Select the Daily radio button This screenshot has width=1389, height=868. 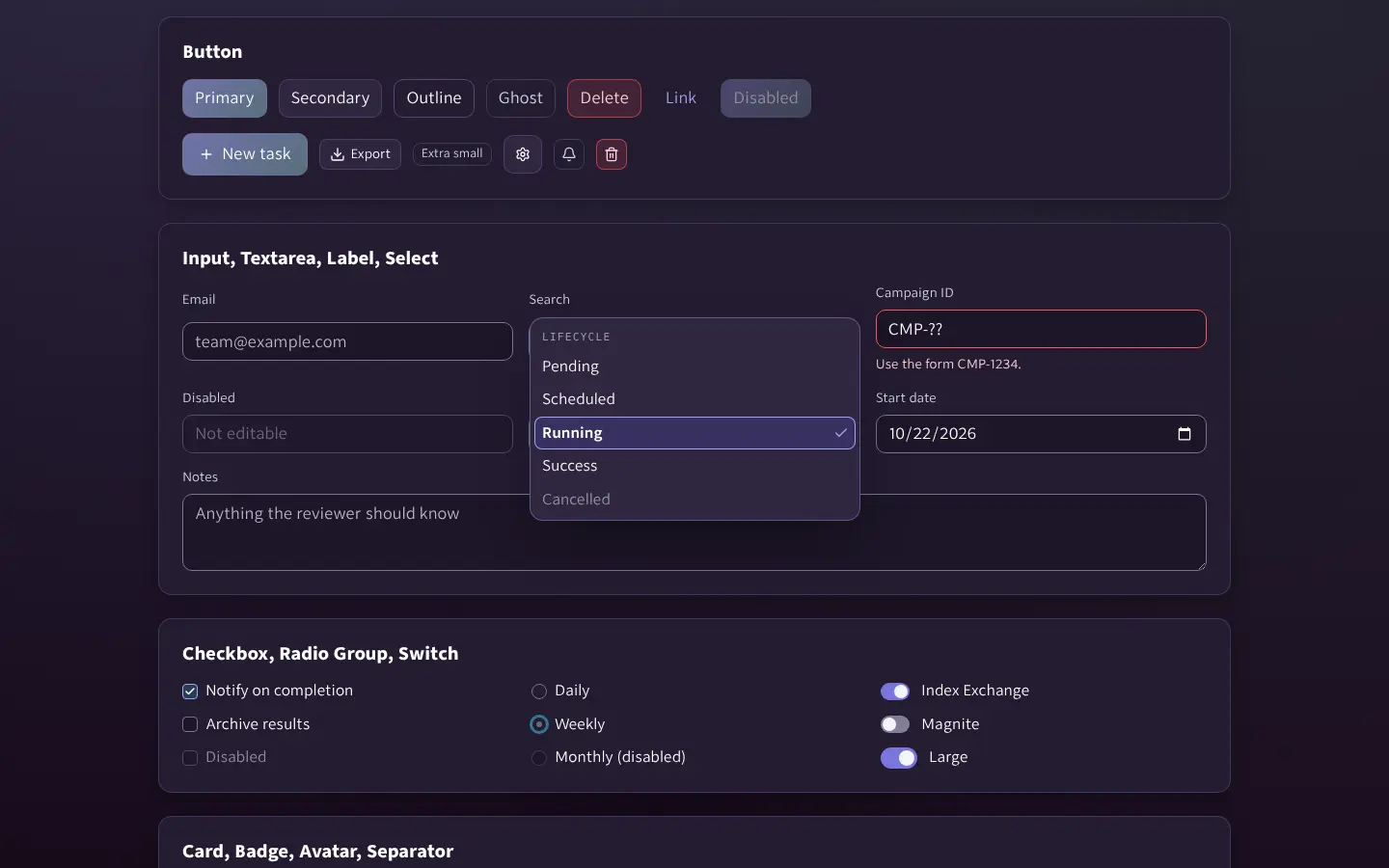tap(539, 692)
